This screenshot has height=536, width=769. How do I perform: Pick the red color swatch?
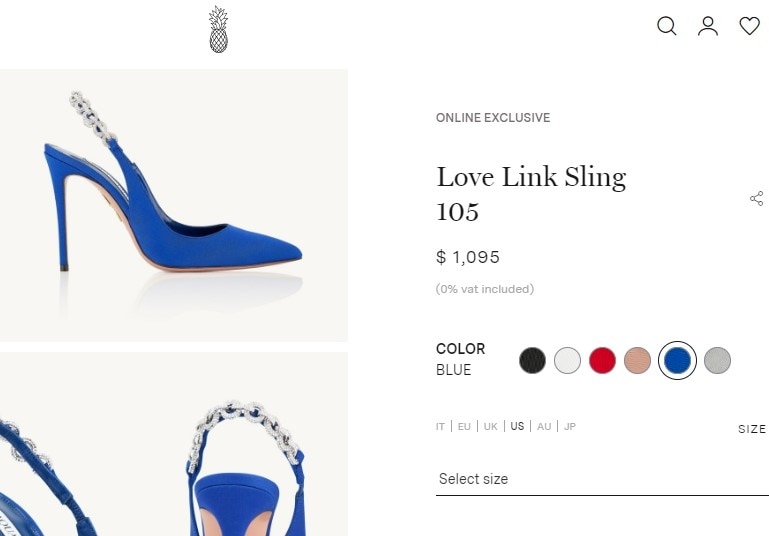[602, 360]
